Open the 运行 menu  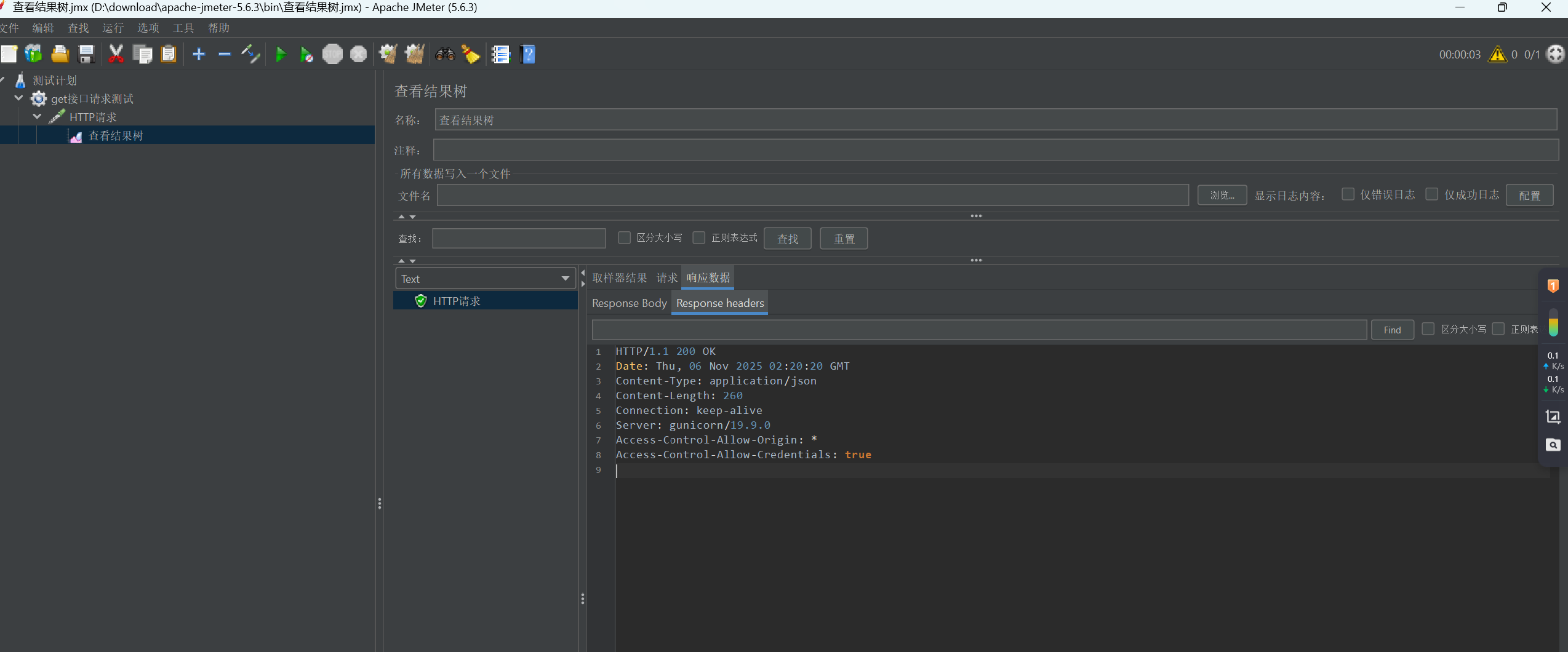[113, 28]
